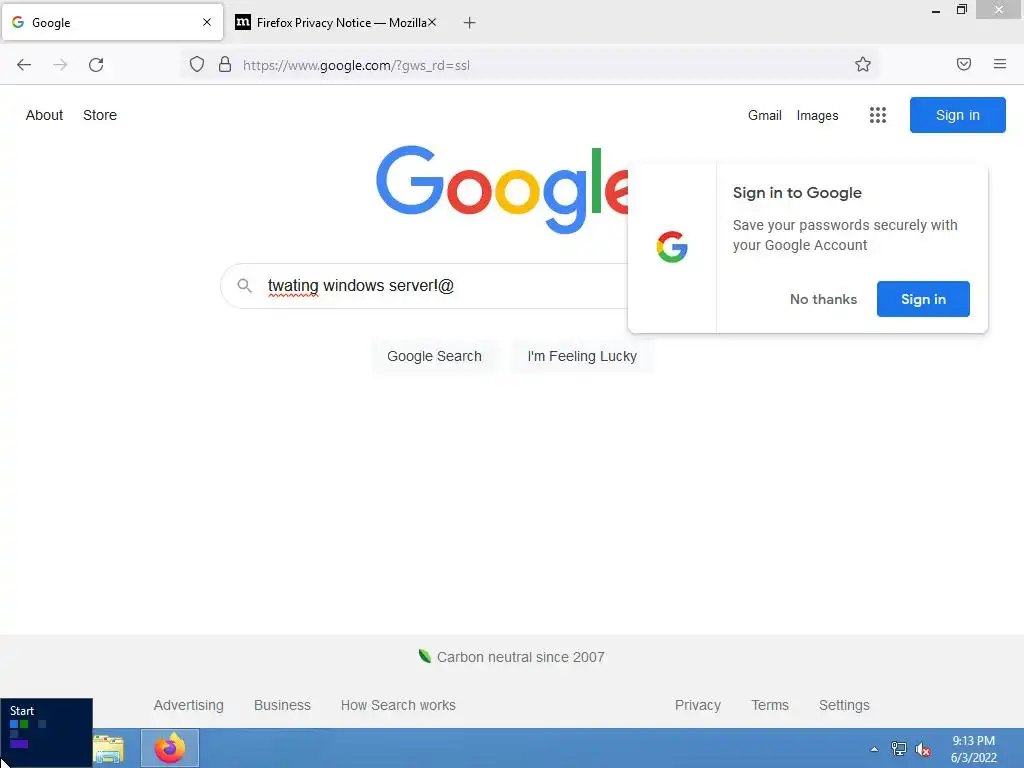Open the Google apps grid icon
This screenshot has height=768, width=1024.
(878, 115)
